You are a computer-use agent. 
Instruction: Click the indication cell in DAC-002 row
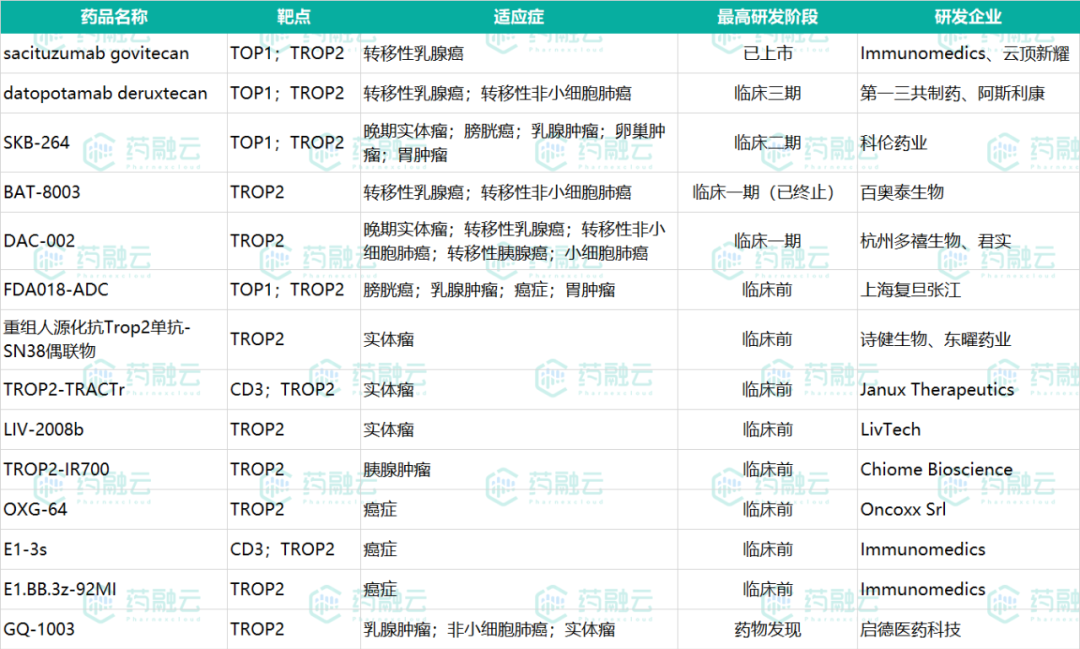519,241
